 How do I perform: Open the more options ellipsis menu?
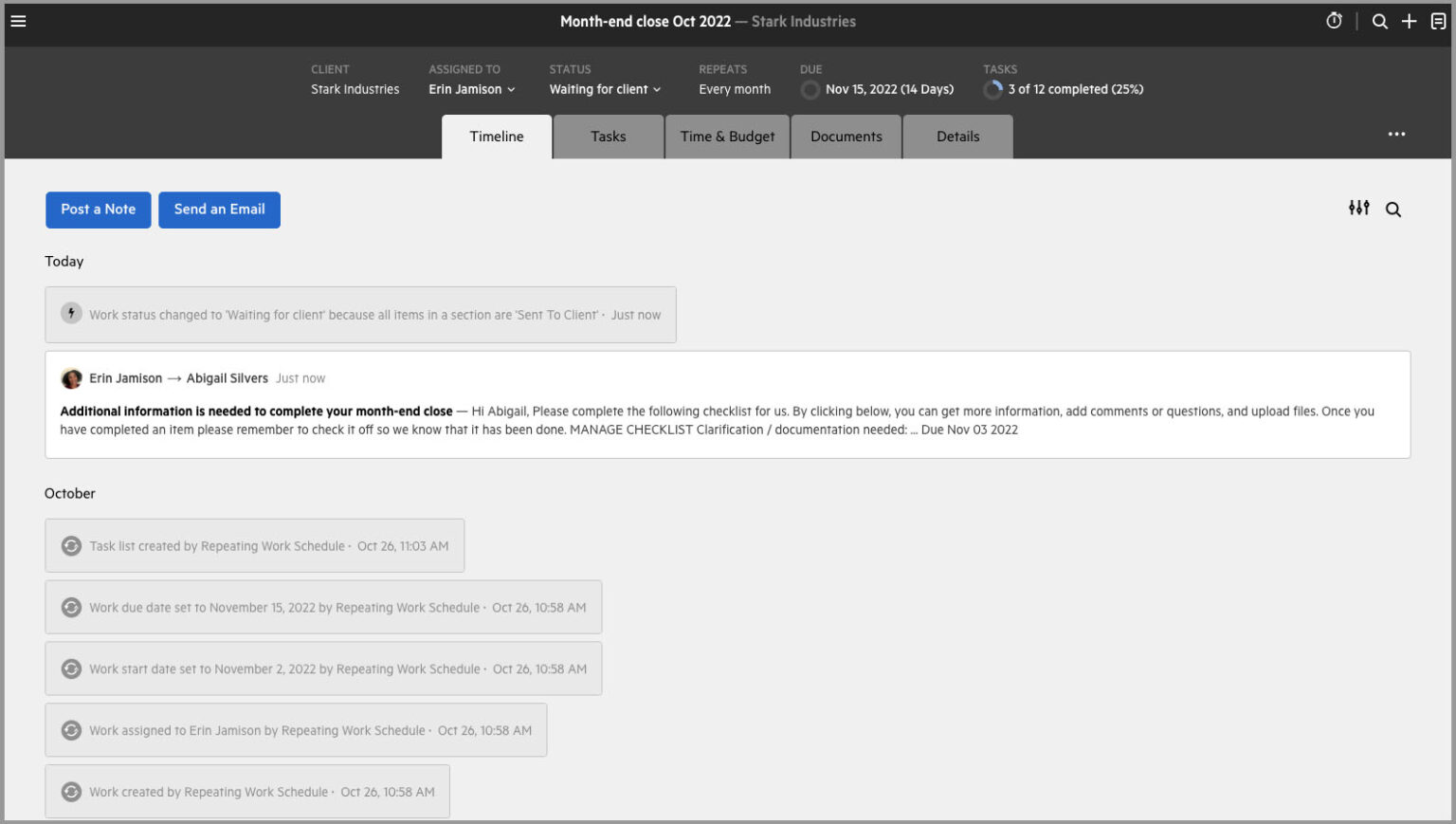[1396, 134]
